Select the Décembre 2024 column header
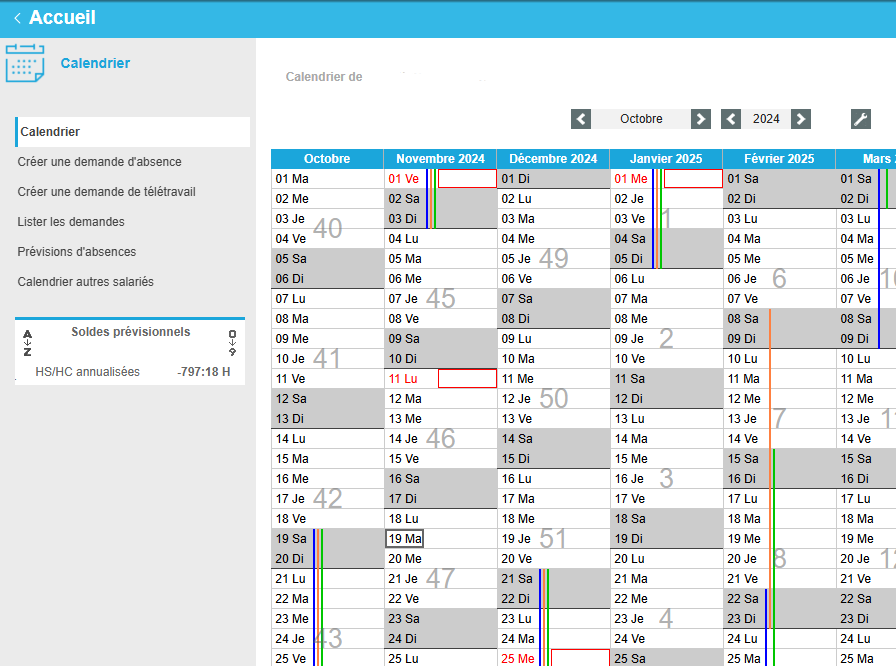896x666 pixels. tap(553, 159)
